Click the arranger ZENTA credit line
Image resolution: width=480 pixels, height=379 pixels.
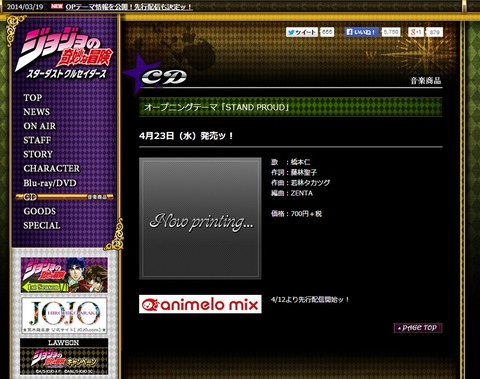[292, 193]
